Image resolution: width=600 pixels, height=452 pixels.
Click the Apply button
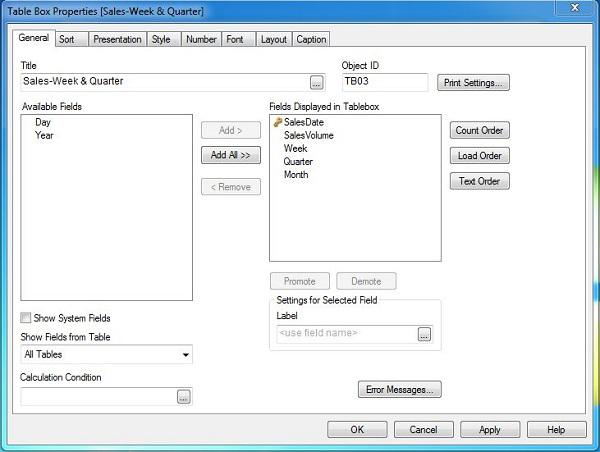tap(490, 430)
